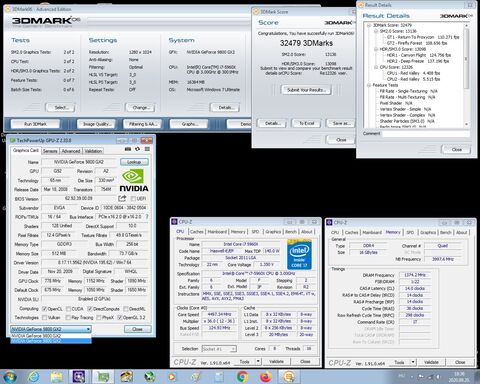Open the Socket #1 selection dropdown

click(219, 349)
